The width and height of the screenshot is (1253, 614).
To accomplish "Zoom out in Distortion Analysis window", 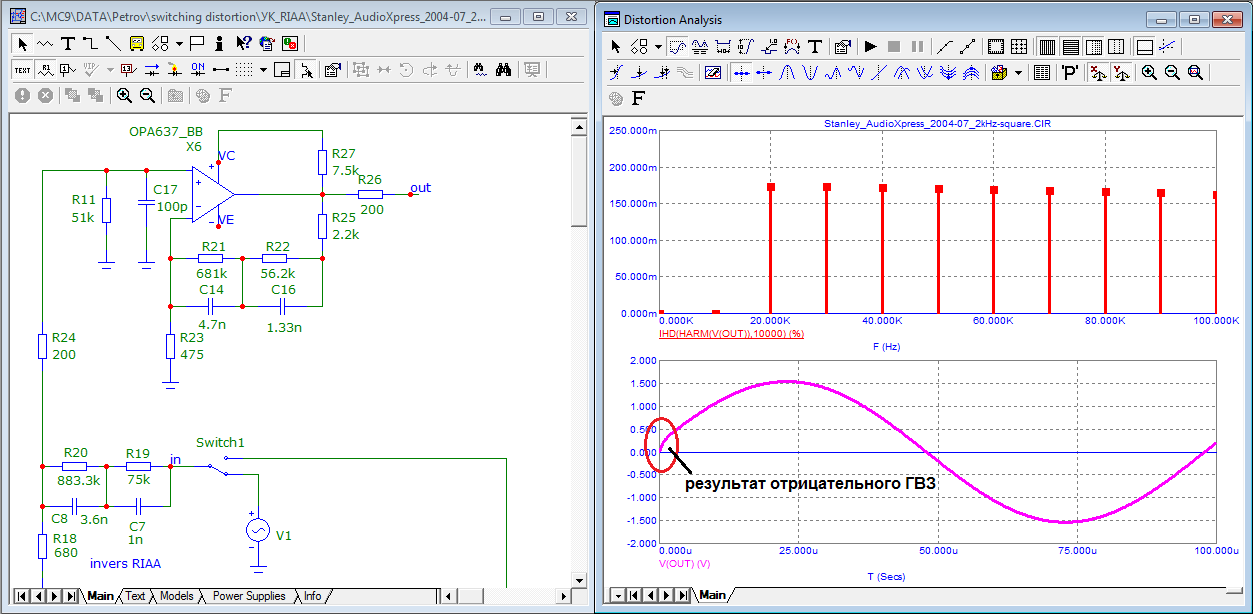I will coord(1172,72).
